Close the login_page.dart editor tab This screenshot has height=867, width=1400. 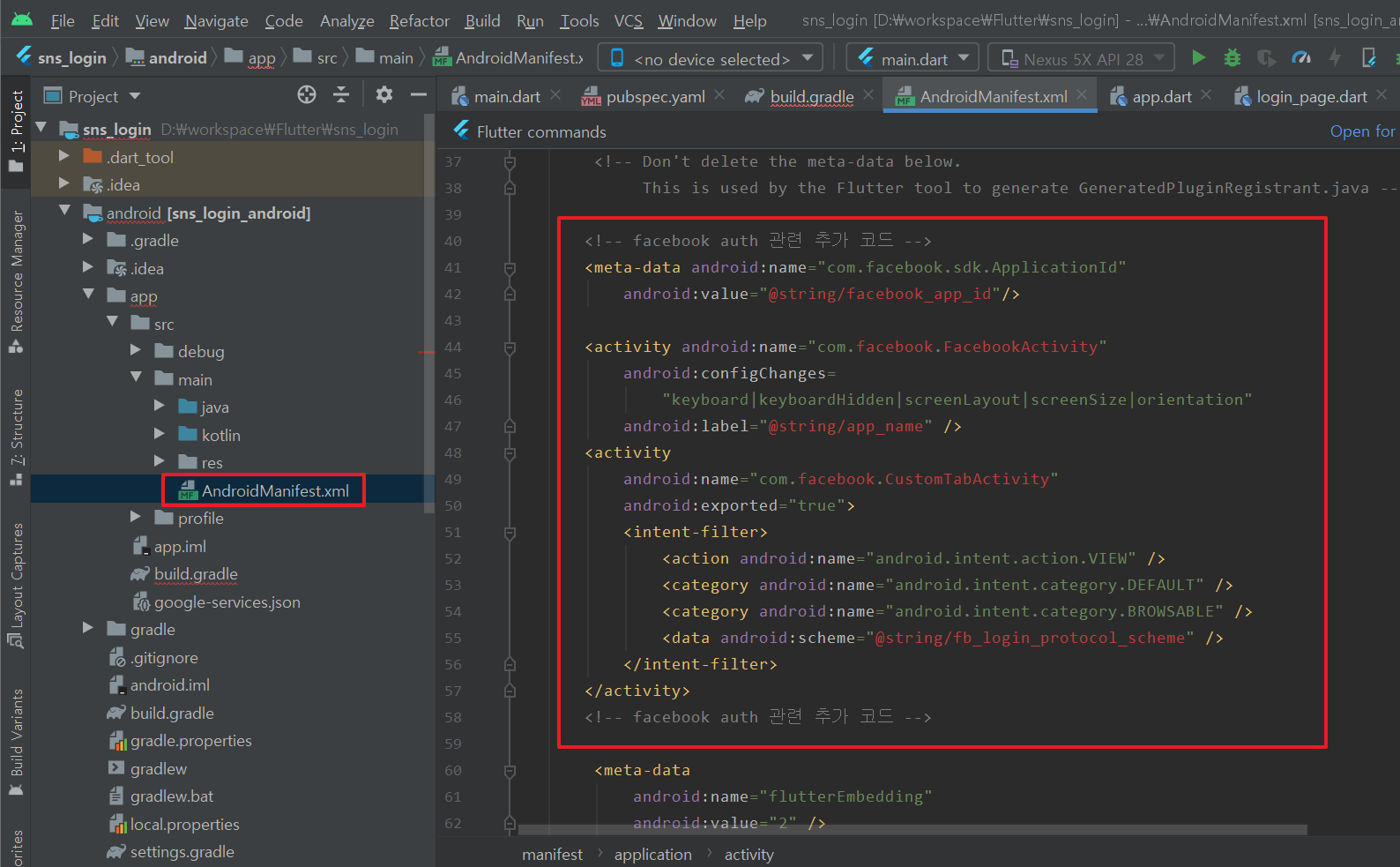click(x=1381, y=94)
